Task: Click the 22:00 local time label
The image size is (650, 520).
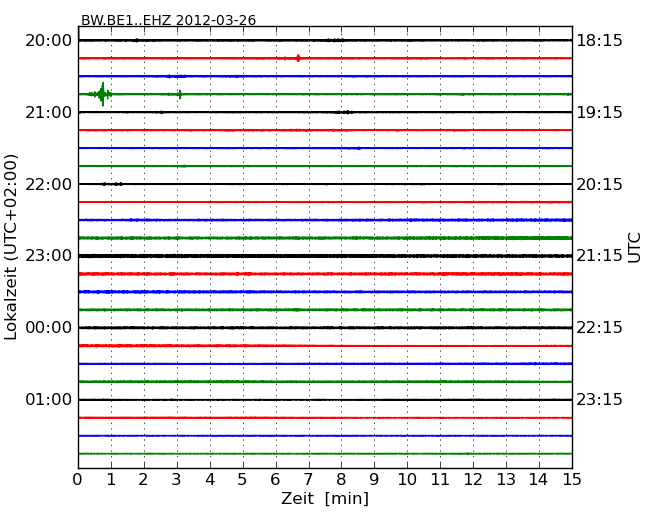Action: [49, 184]
